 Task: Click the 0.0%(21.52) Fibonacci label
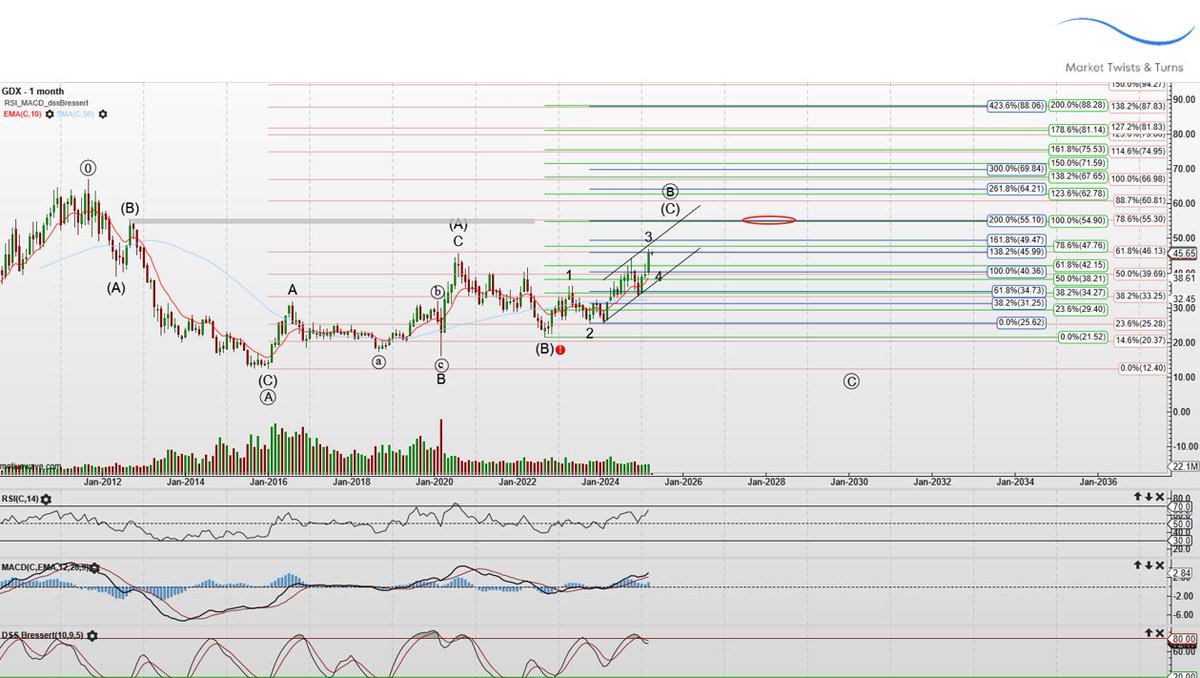[x=1083, y=338]
